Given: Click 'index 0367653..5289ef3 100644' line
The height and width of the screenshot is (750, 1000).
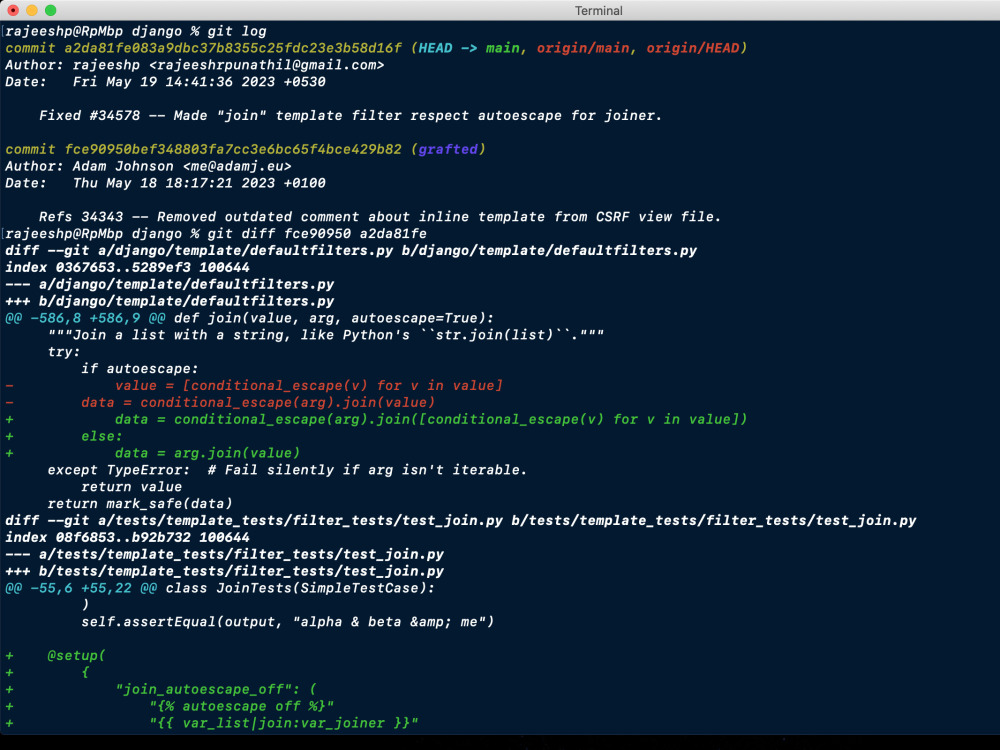Looking at the screenshot, I should (x=127, y=267).
